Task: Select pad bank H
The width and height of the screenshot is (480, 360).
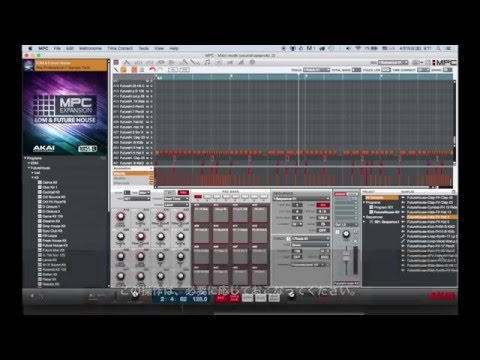Action: (x=263, y=197)
